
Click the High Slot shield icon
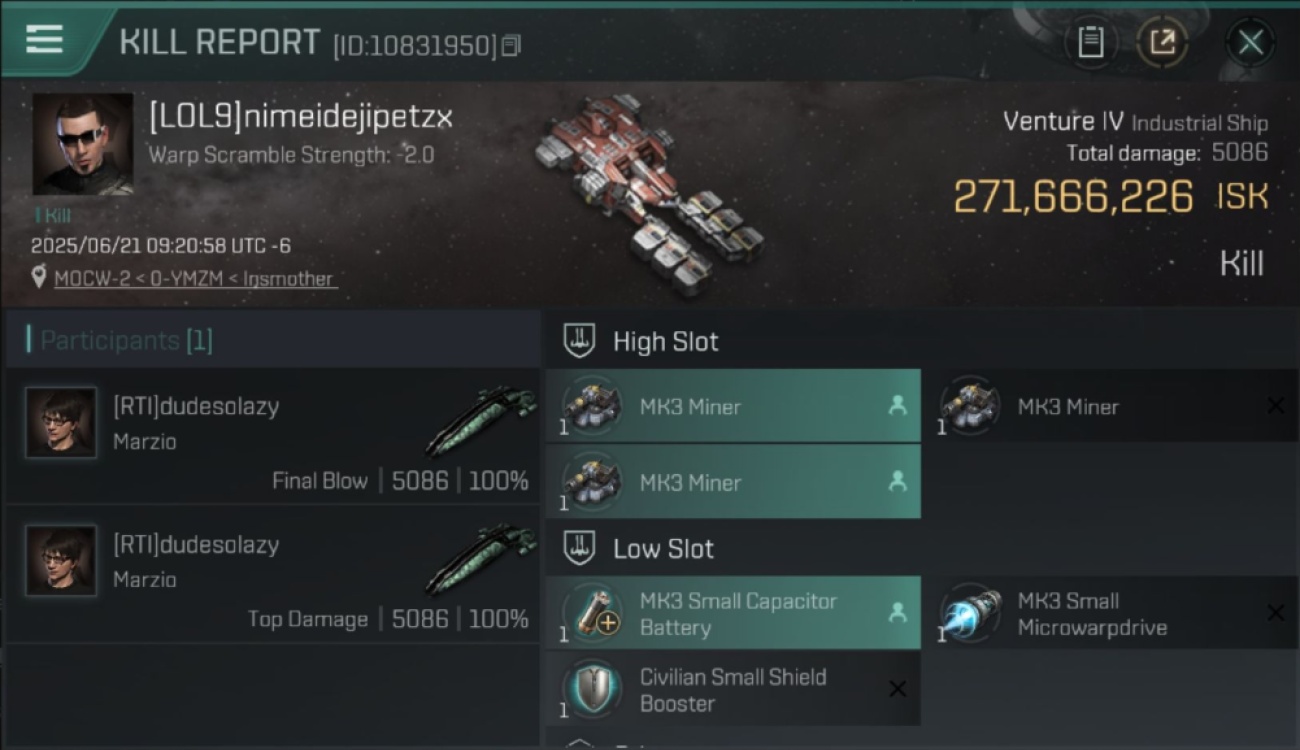tap(579, 341)
